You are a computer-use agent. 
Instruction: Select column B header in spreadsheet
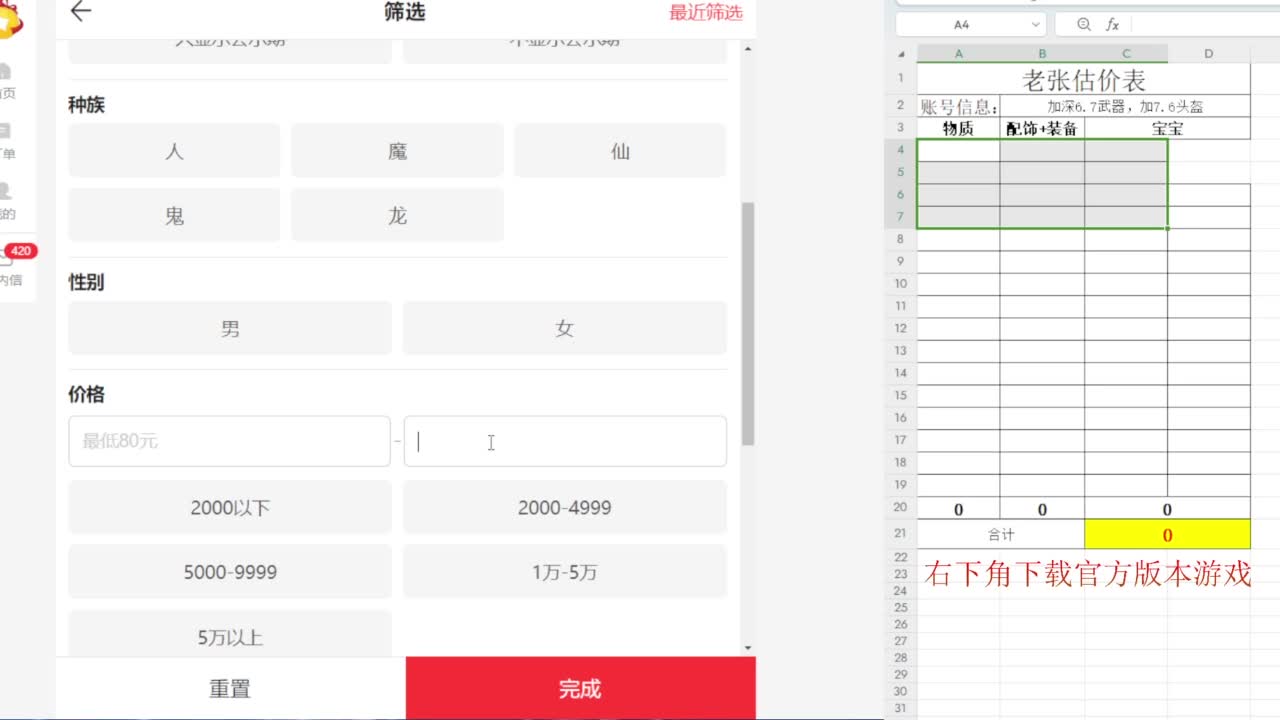[1042, 54]
